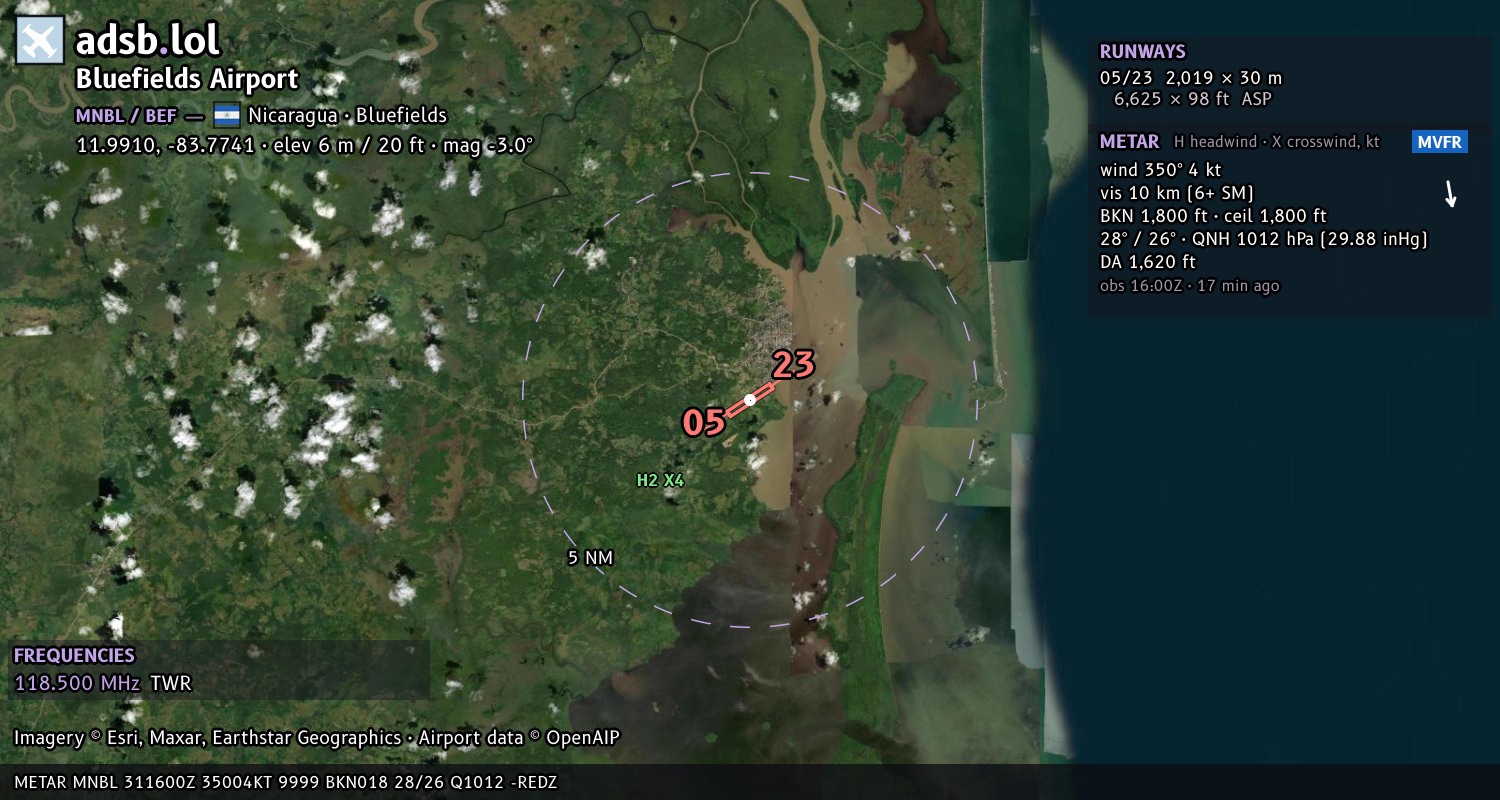Click the raw METAR string in bottom bar

[285, 782]
